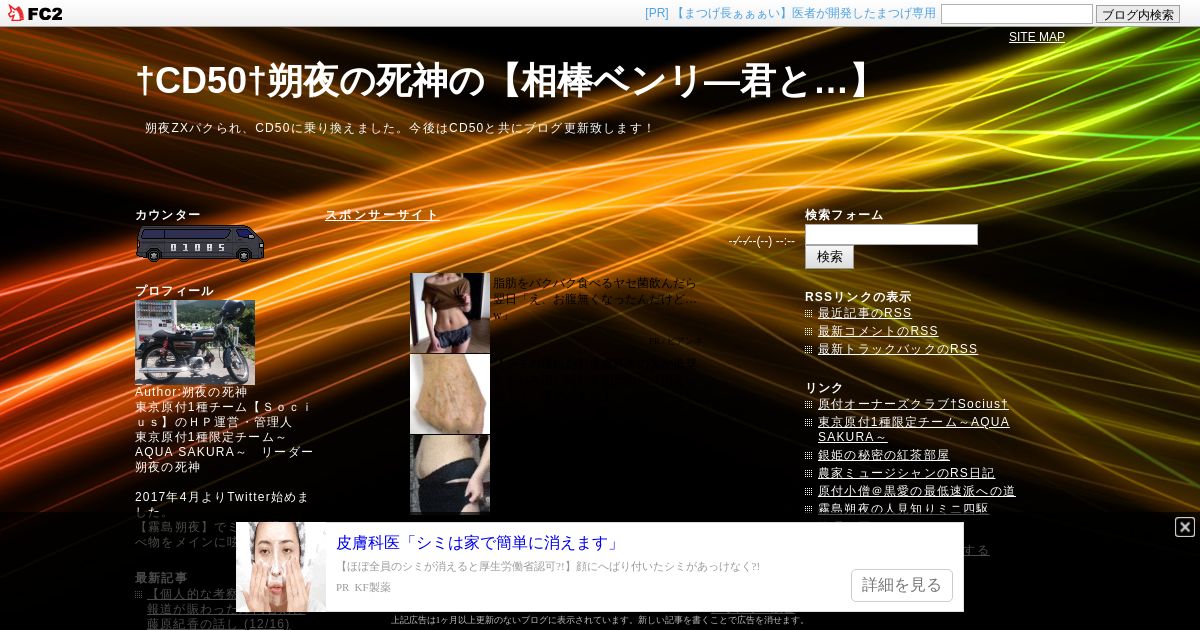Click the black shorts waist ad thumbnail
The height and width of the screenshot is (630, 1200).
click(x=450, y=474)
